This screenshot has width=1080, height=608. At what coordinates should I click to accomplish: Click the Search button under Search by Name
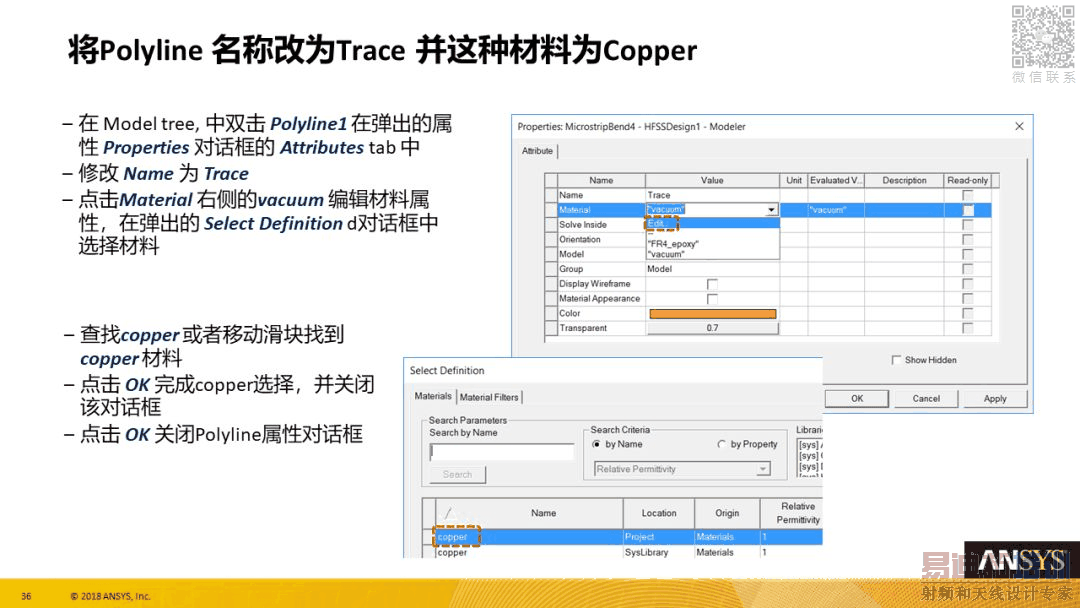click(457, 474)
